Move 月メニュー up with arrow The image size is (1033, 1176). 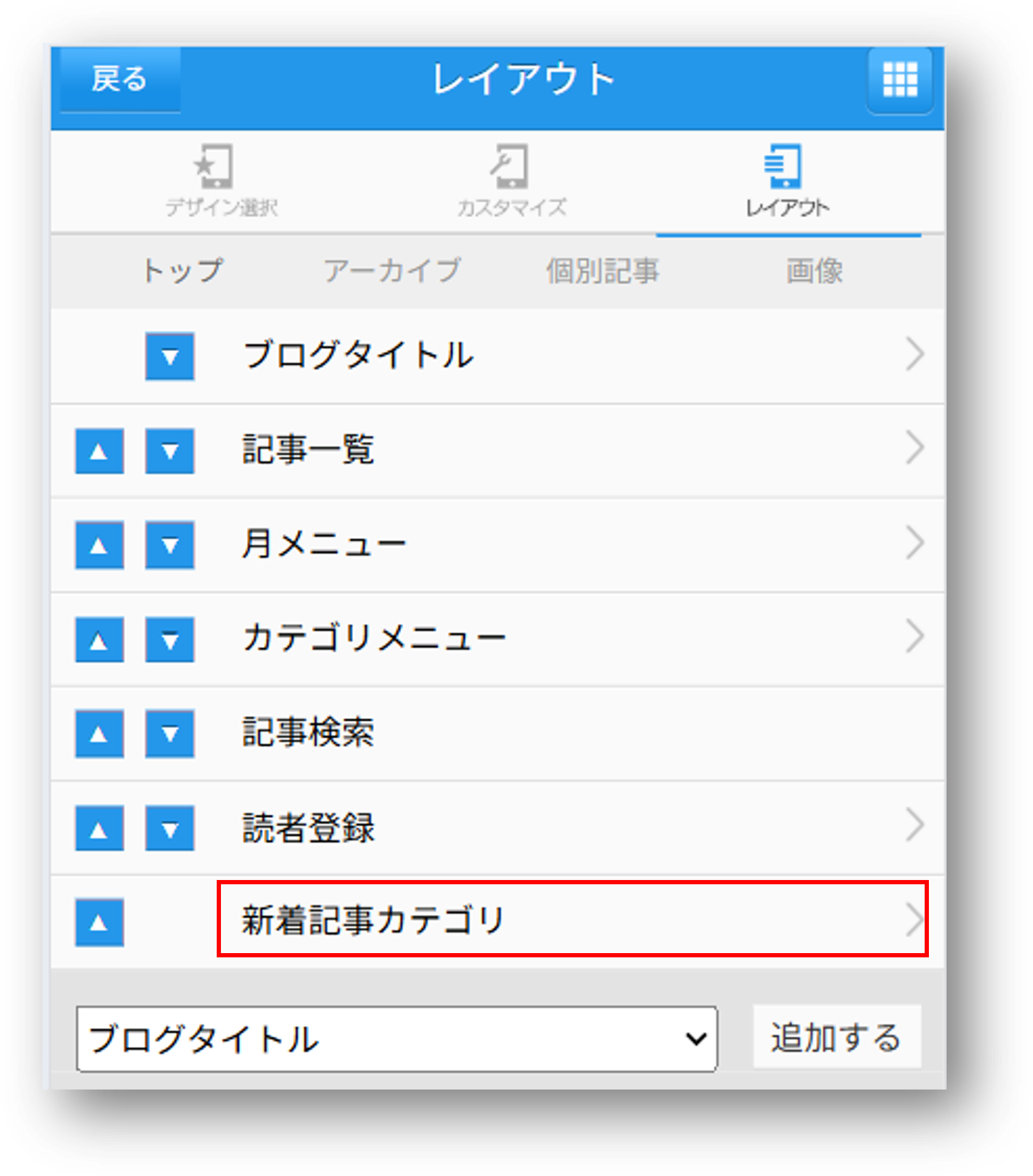coord(99,545)
